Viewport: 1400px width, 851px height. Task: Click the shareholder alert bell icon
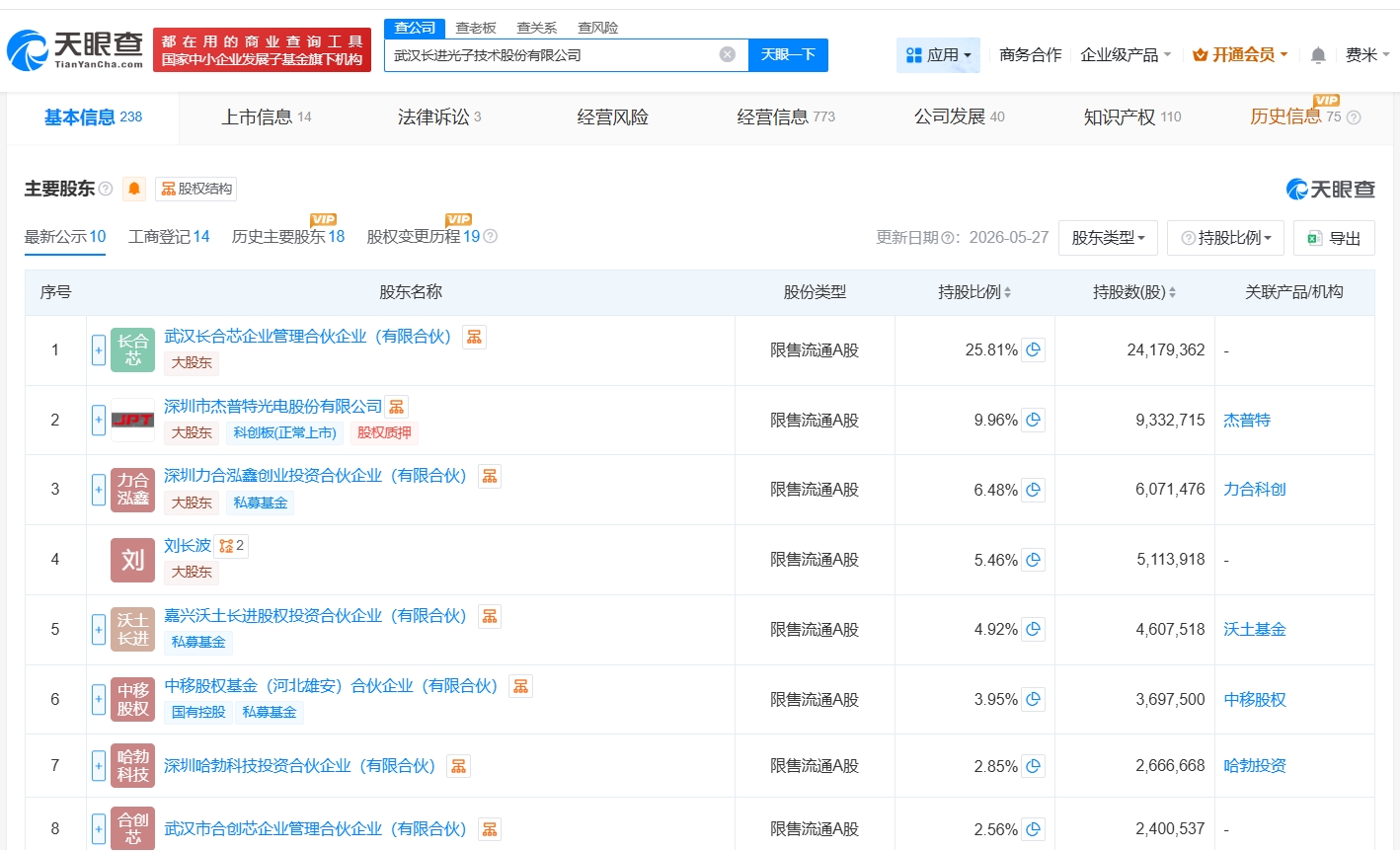tap(135, 189)
